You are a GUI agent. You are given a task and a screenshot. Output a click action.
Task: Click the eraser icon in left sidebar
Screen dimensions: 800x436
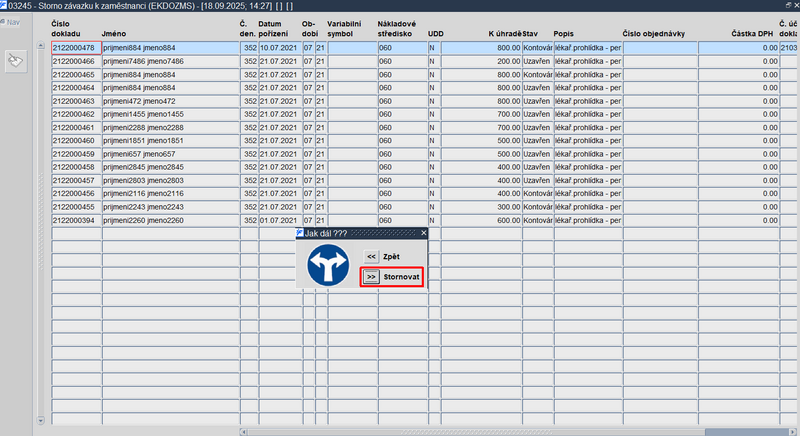click(x=16, y=61)
